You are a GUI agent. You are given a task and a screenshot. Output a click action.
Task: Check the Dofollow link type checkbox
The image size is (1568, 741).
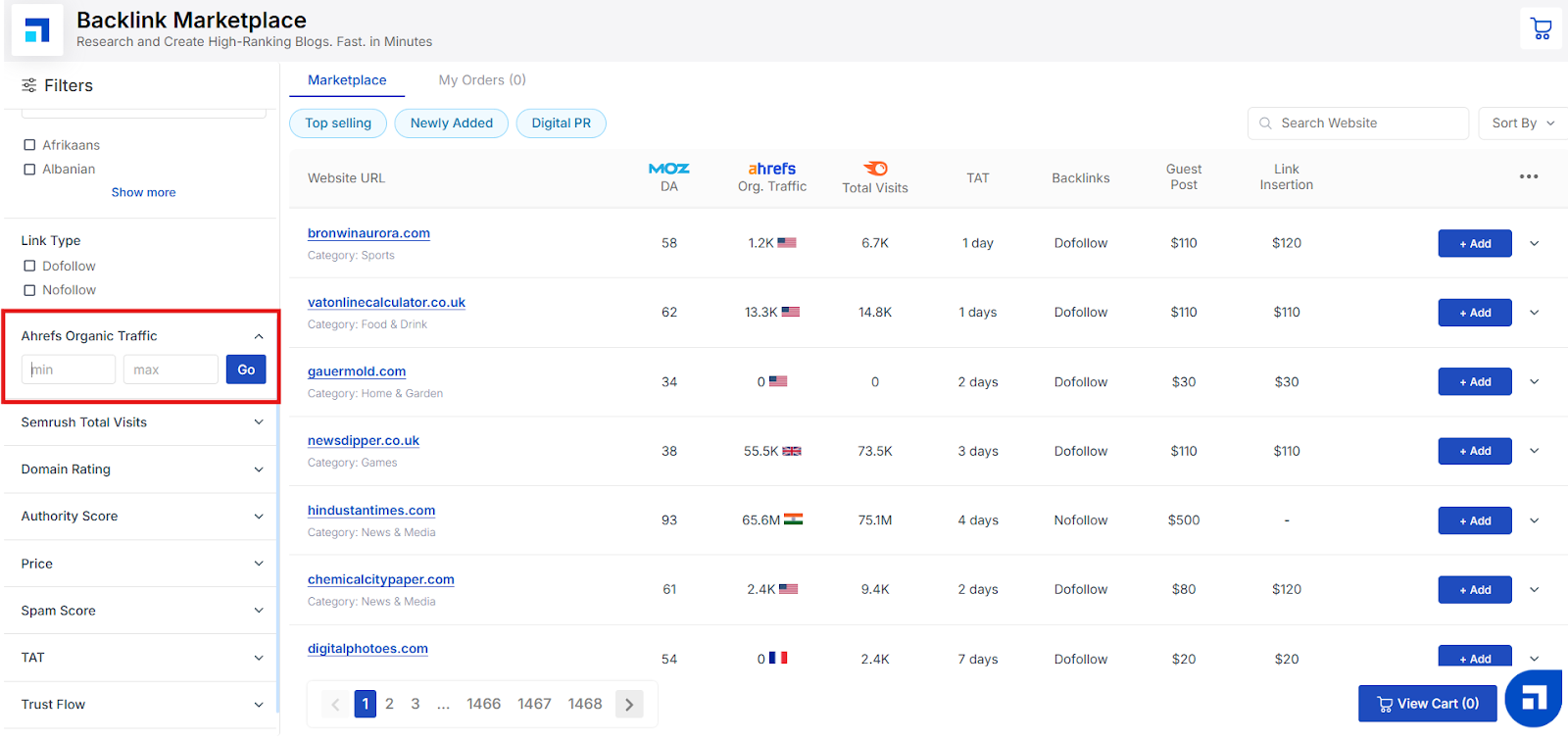click(x=29, y=266)
